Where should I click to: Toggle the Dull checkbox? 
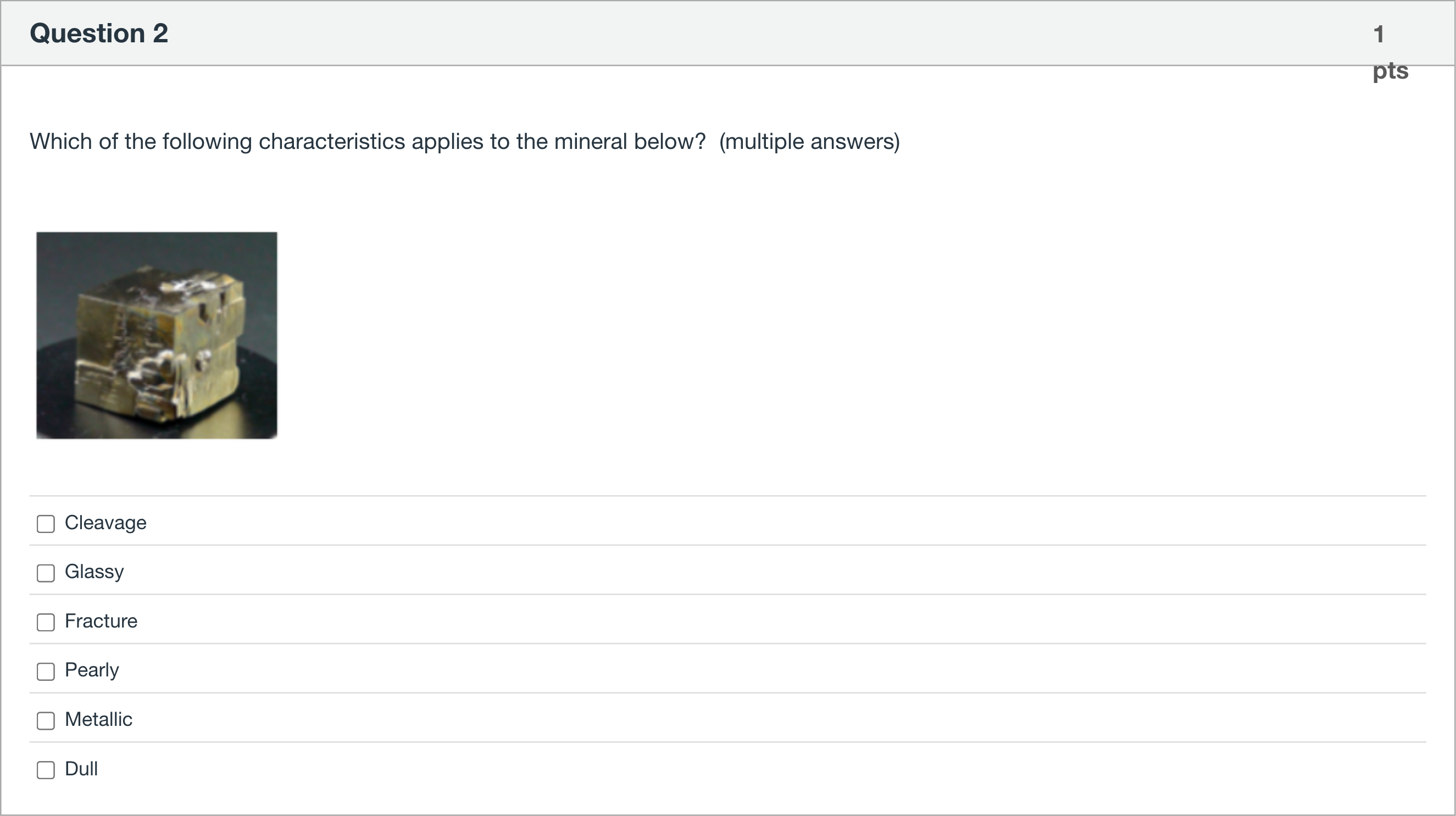tap(46, 770)
